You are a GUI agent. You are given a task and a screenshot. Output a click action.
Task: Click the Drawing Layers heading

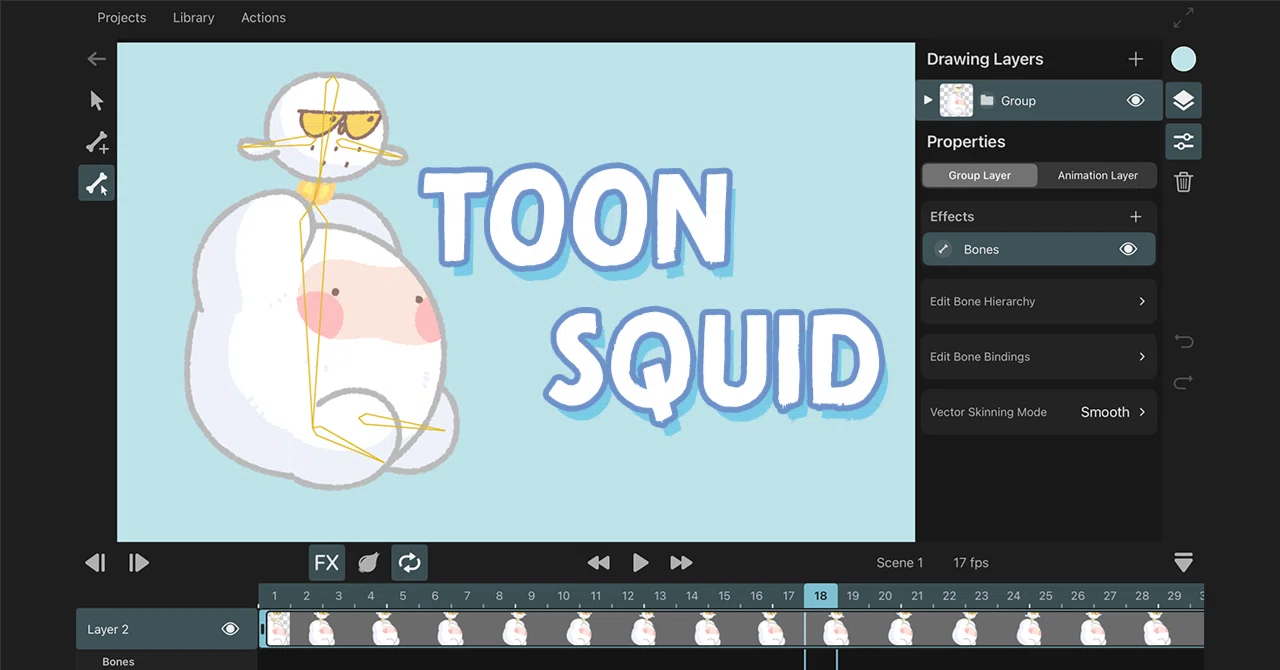(x=985, y=59)
